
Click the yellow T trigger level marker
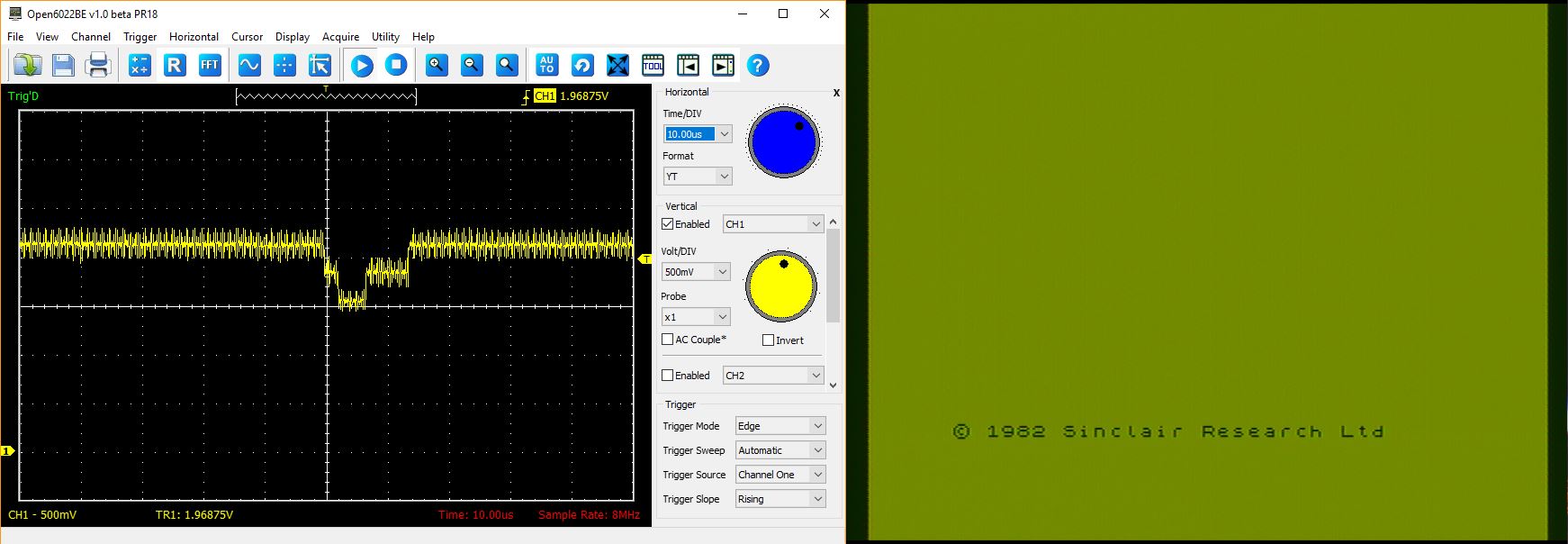click(644, 259)
